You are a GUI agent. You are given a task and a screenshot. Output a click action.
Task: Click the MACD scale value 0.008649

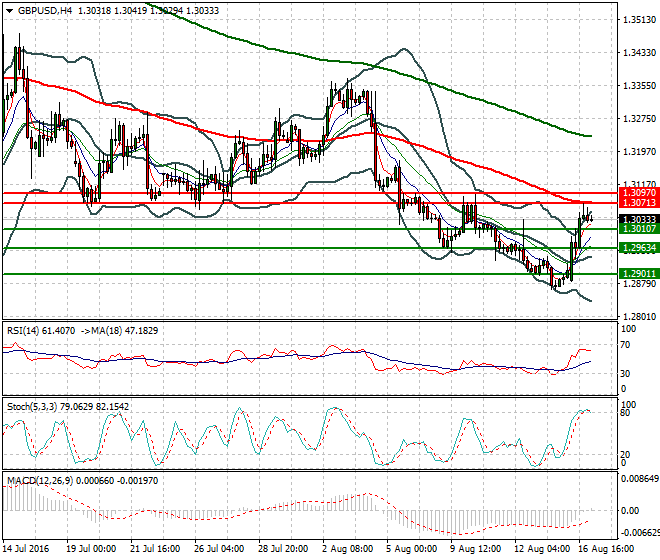(640, 479)
